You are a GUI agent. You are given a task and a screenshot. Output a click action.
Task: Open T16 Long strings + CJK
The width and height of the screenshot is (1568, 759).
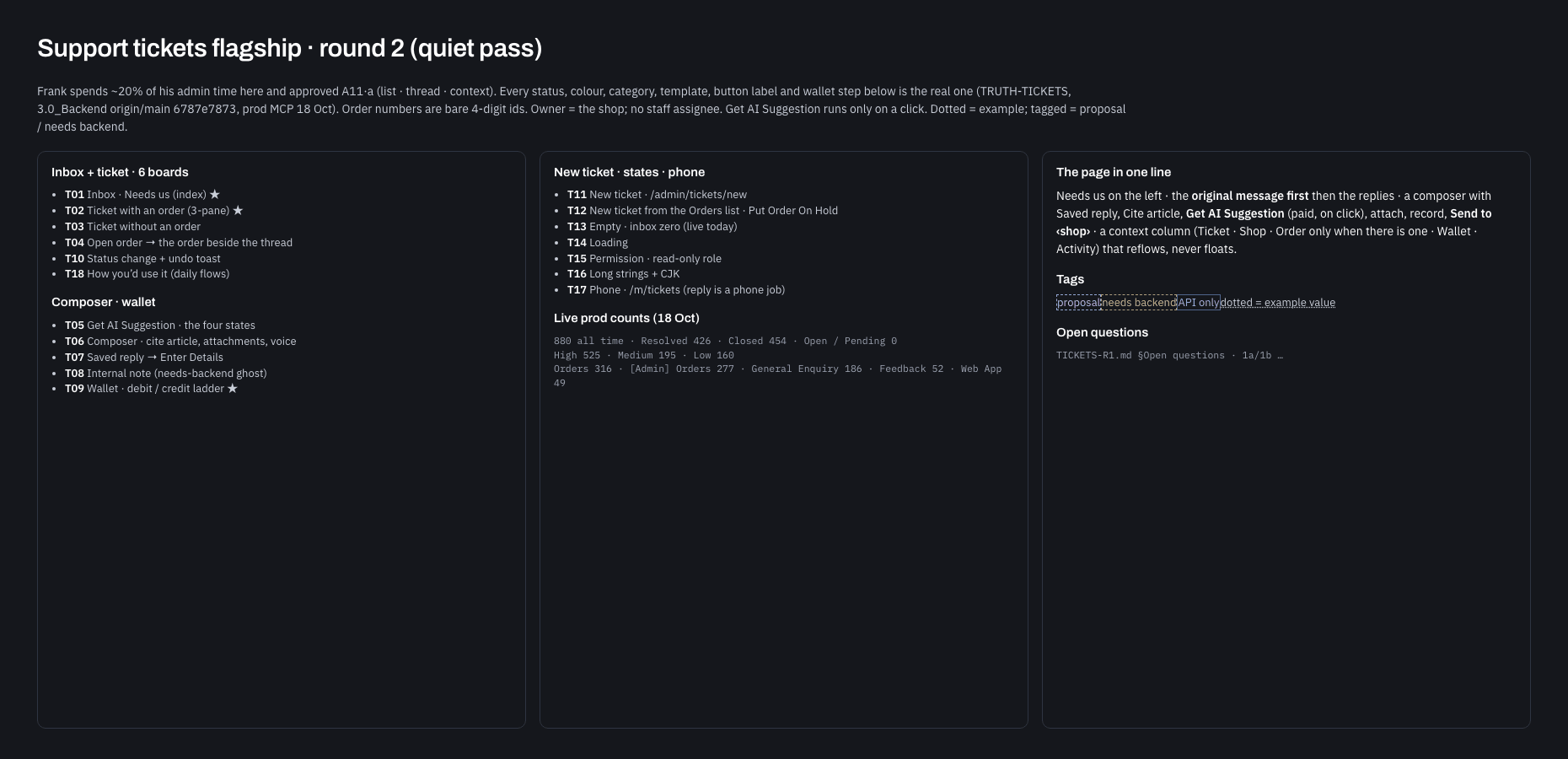click(623, 274)
